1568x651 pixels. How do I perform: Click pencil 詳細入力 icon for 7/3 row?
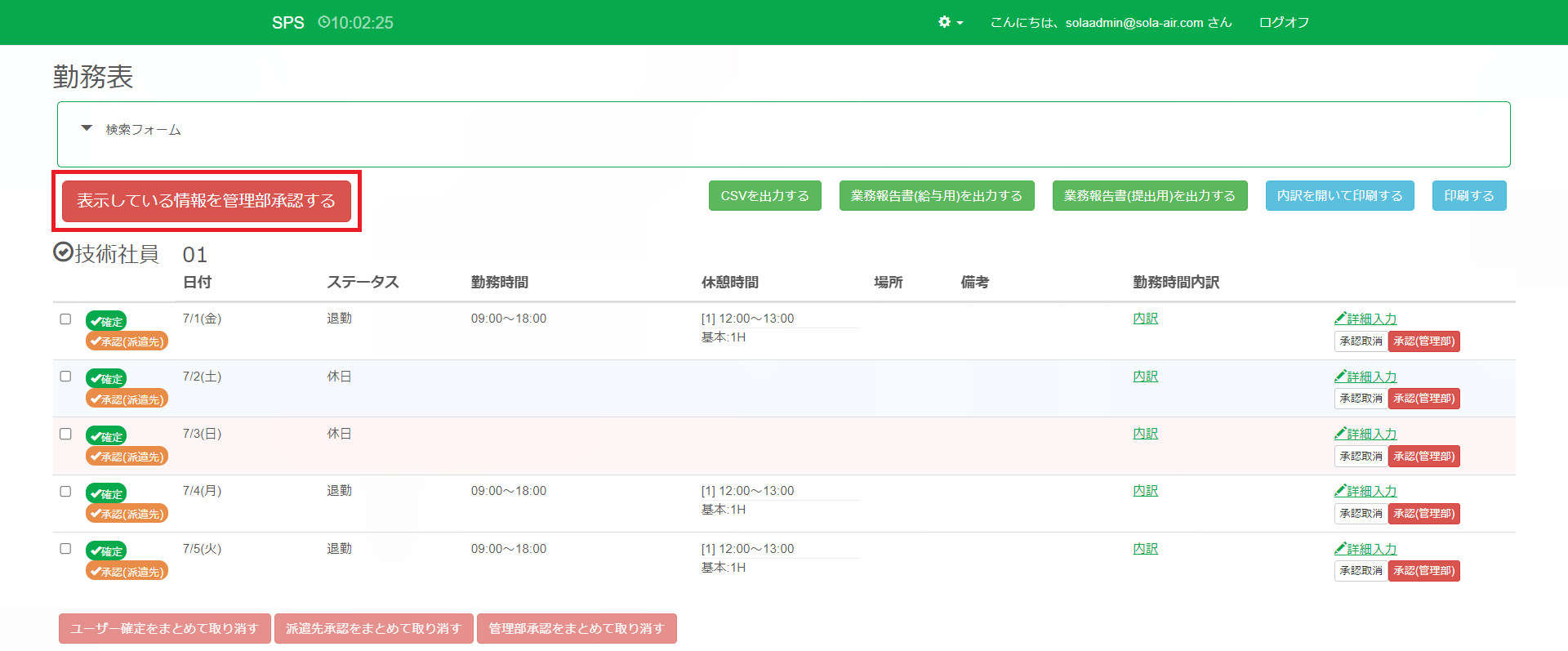1340,434
